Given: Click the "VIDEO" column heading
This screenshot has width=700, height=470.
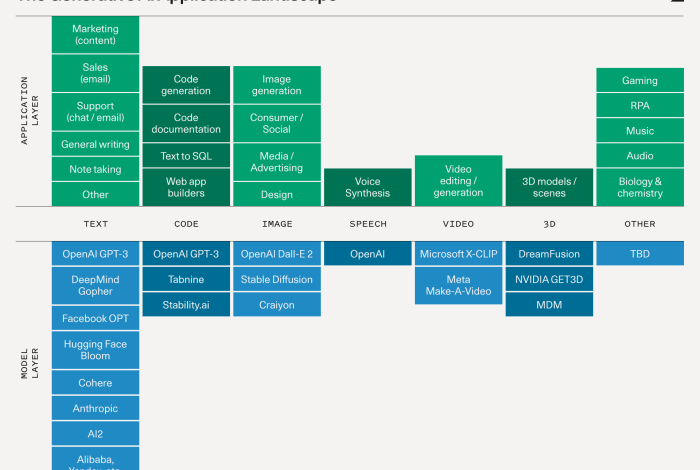Looking at the screenshot, I should pyautogui.click(x=458, y=224).
